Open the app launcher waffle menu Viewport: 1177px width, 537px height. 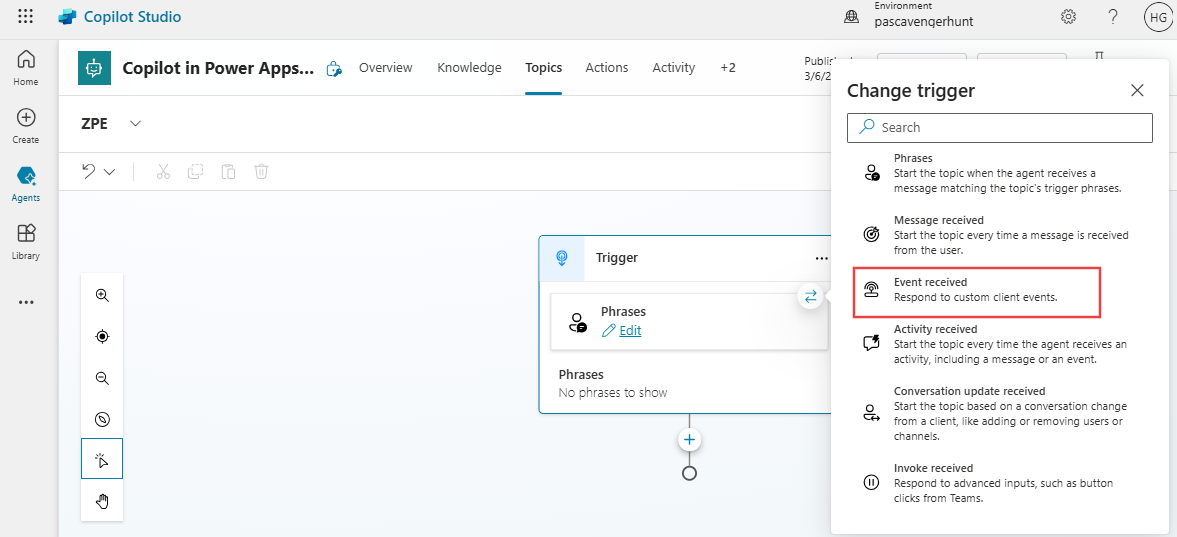[x=25, y=16]
